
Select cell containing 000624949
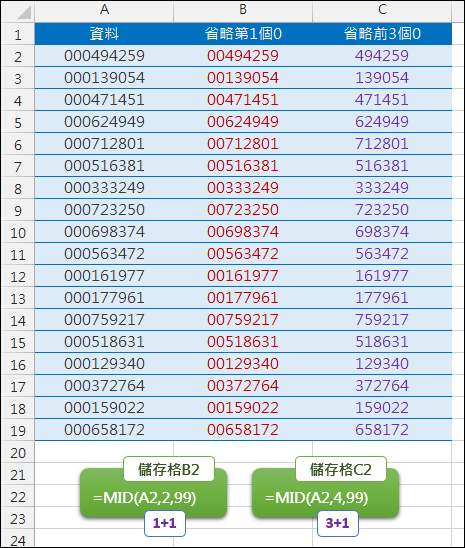point(104,122)
